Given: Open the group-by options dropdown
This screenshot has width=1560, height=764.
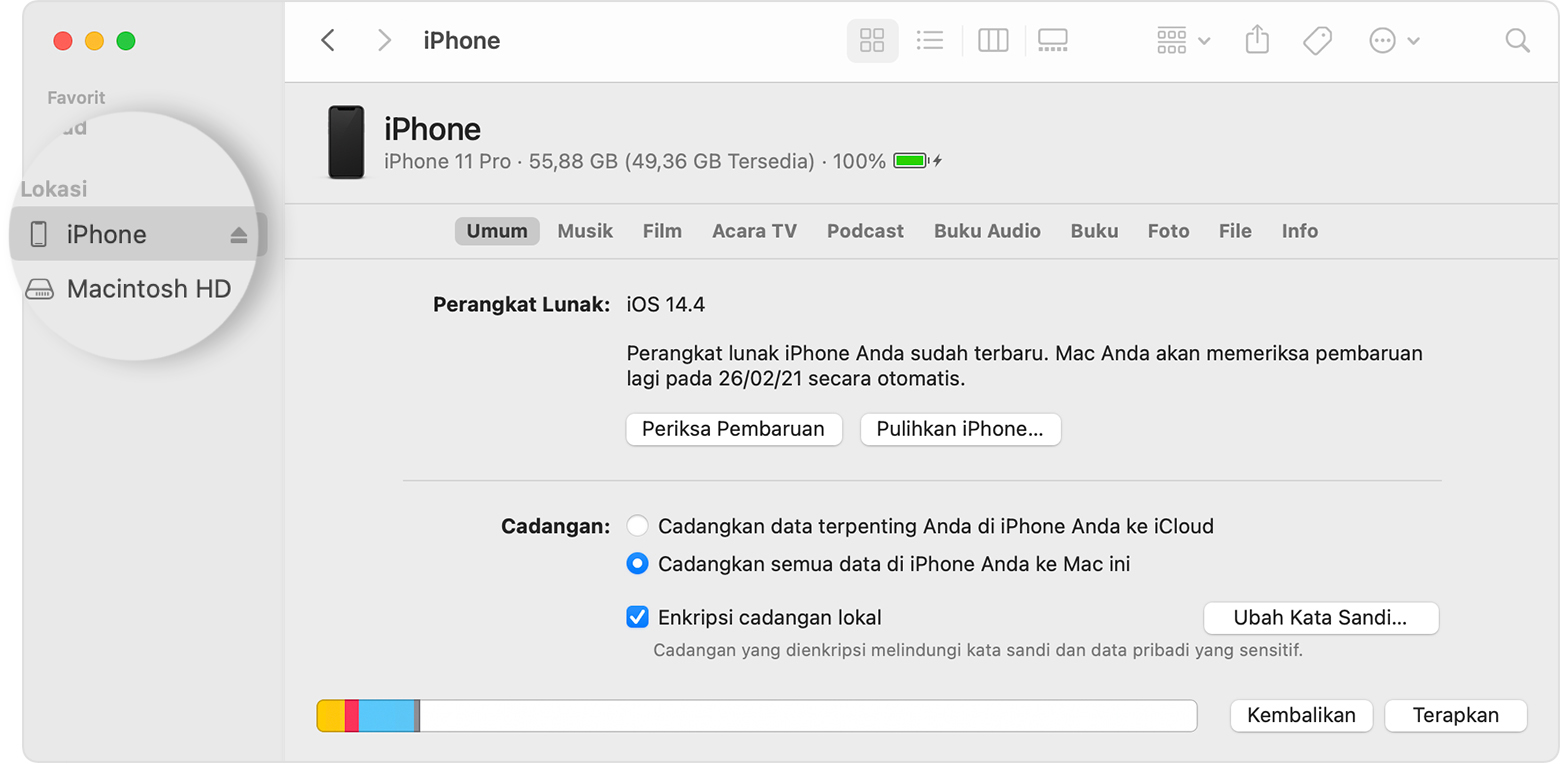Looking at the screenshot, I should pyautogui.click(x=1183, y=41).
